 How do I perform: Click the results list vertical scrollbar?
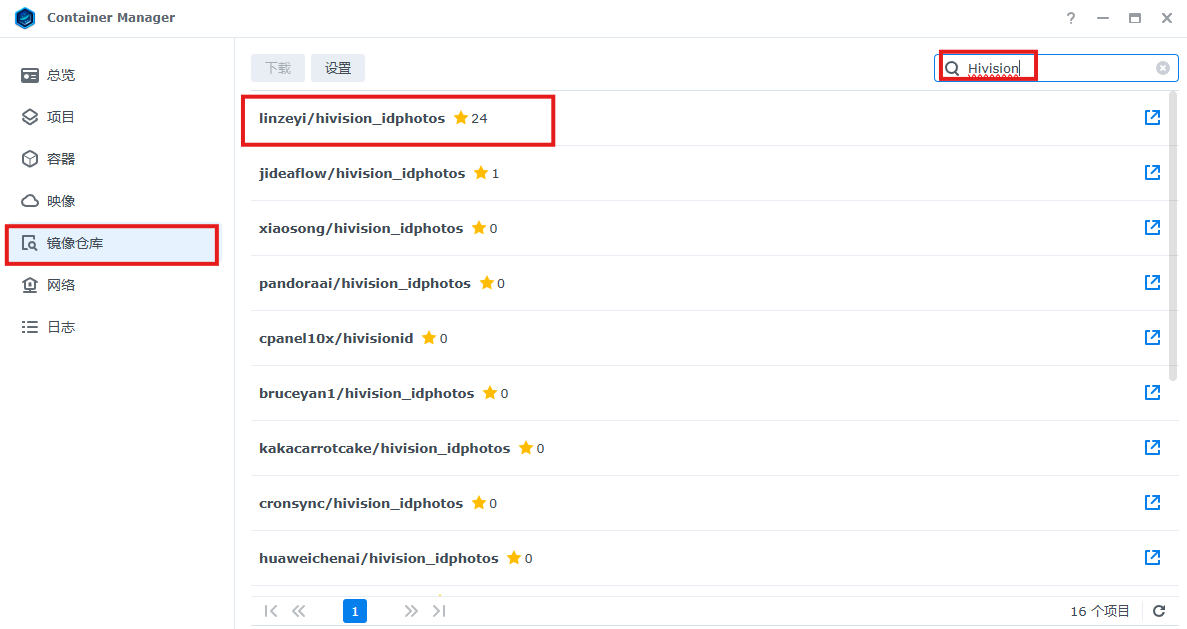pyautogui.click(x=1172, y=240)
